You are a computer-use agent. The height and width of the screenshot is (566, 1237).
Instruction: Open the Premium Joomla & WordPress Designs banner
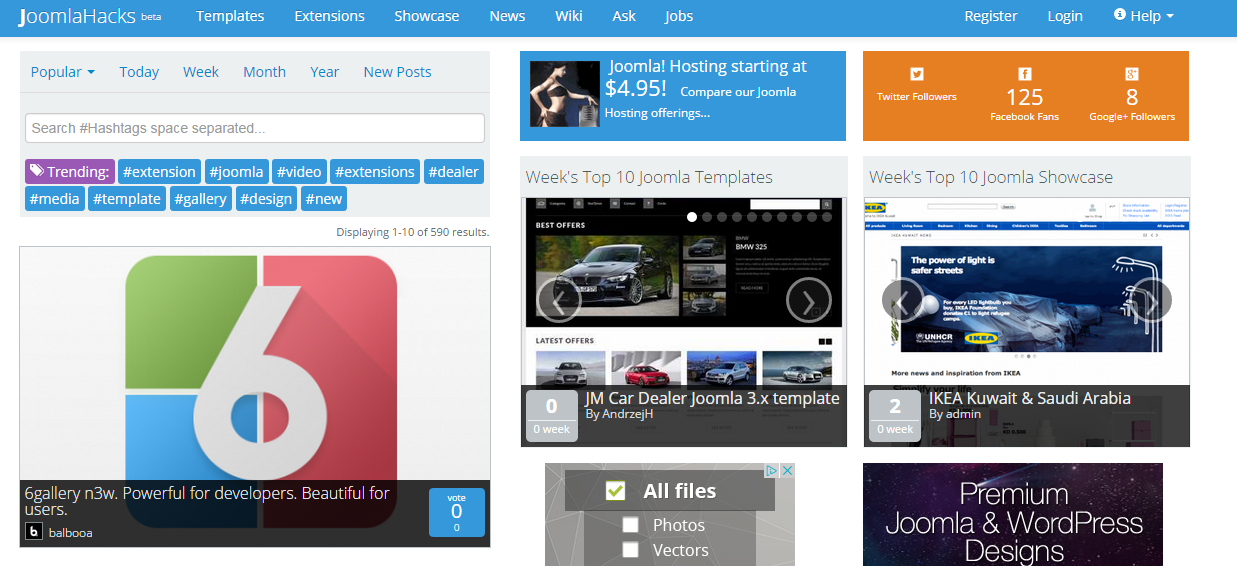click(x=1013, y=514)
